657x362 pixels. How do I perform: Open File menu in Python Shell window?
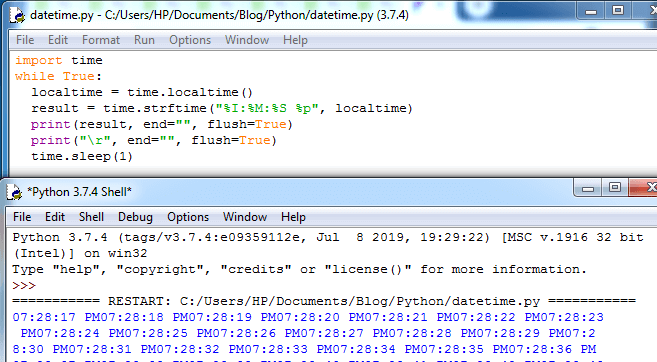22,217
